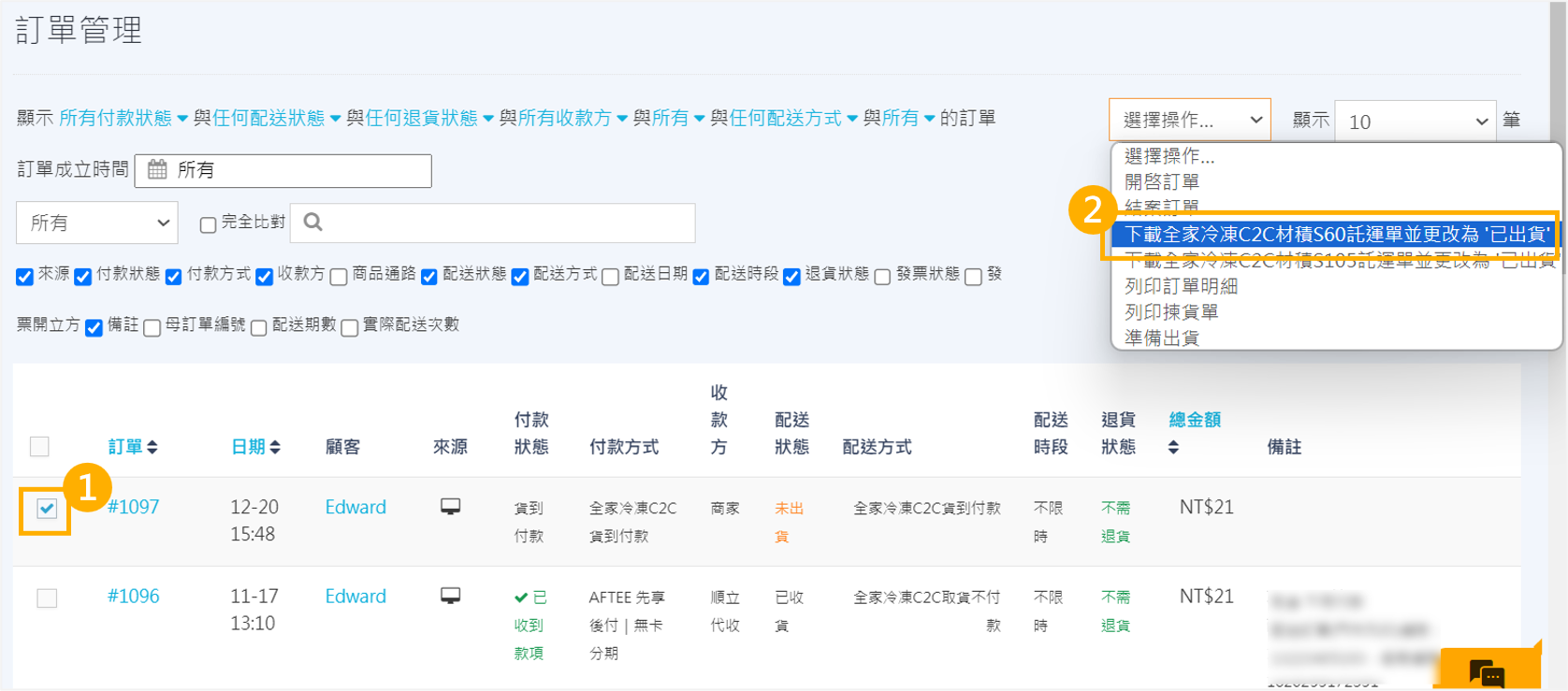Click the monitor source icon for order #1097
Viewport: 1568px width, 691px height.
point(450,507)
